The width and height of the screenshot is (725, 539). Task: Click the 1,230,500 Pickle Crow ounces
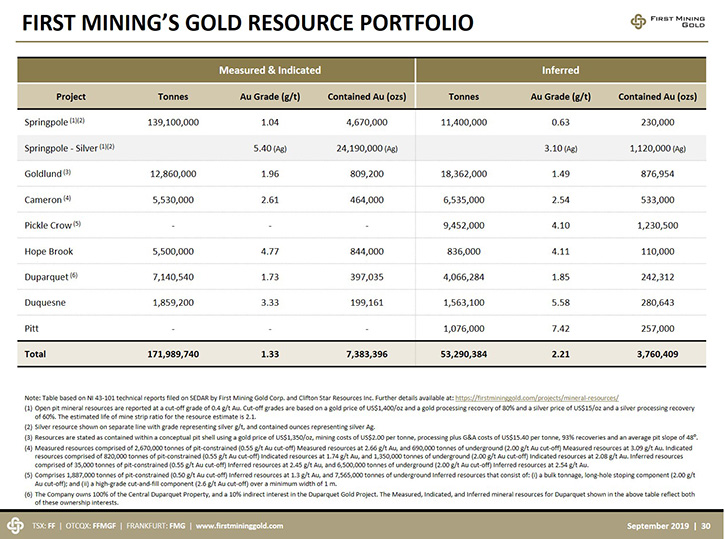coord(657,225)
